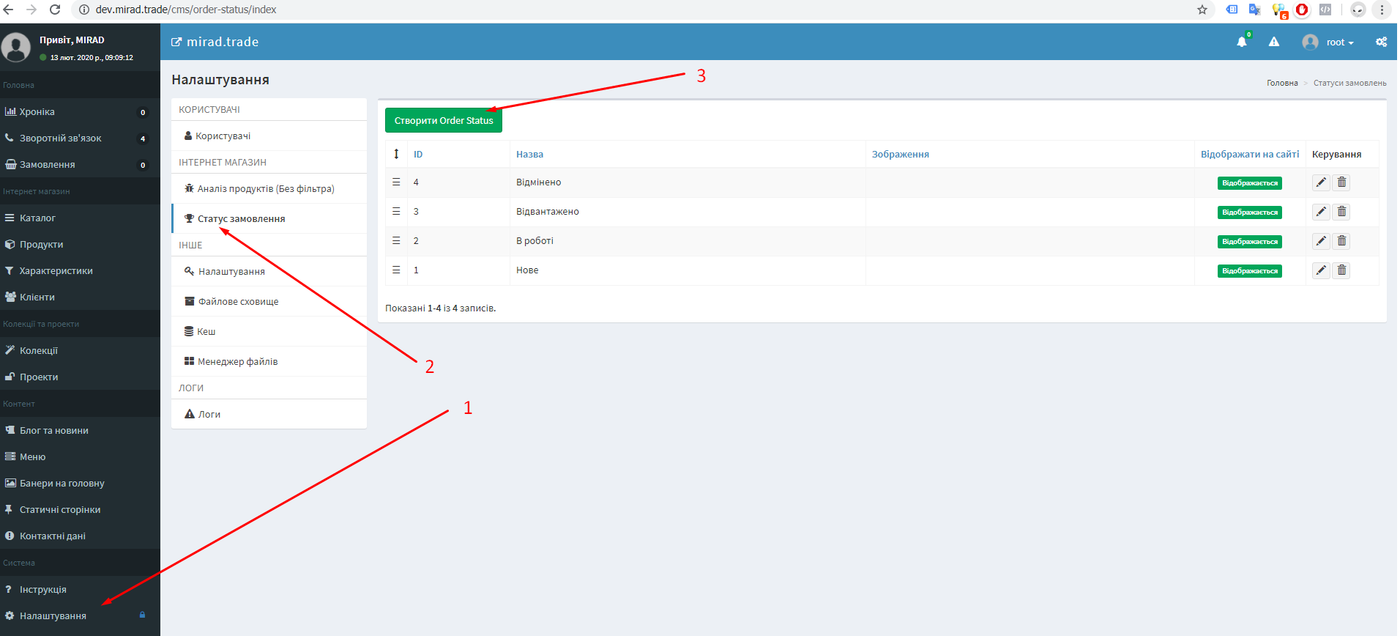
Task: Click the drag handle for row ID 3
Action: (396, 211)
